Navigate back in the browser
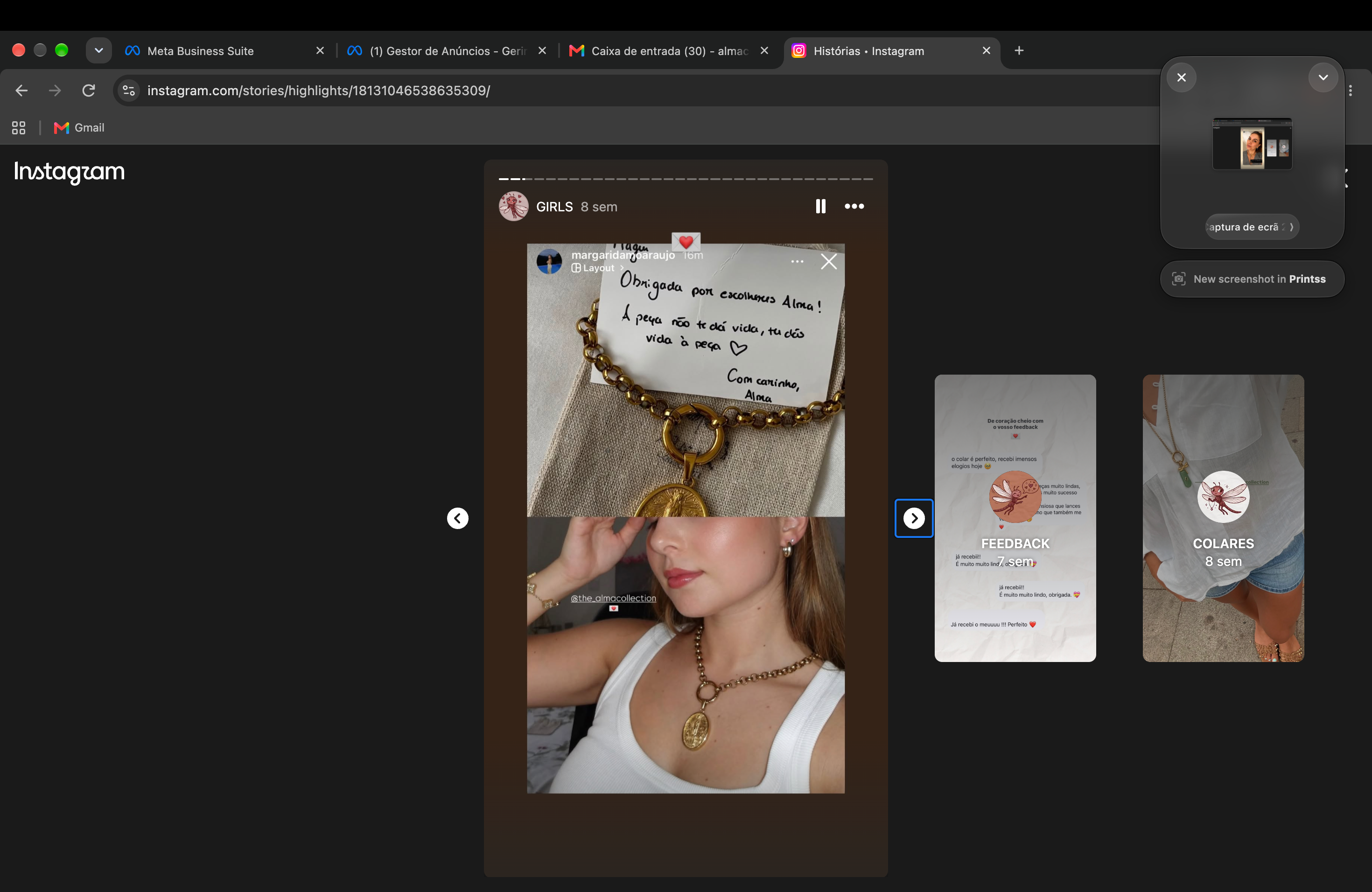This screenshot has height=892, width=1372. 21,91
